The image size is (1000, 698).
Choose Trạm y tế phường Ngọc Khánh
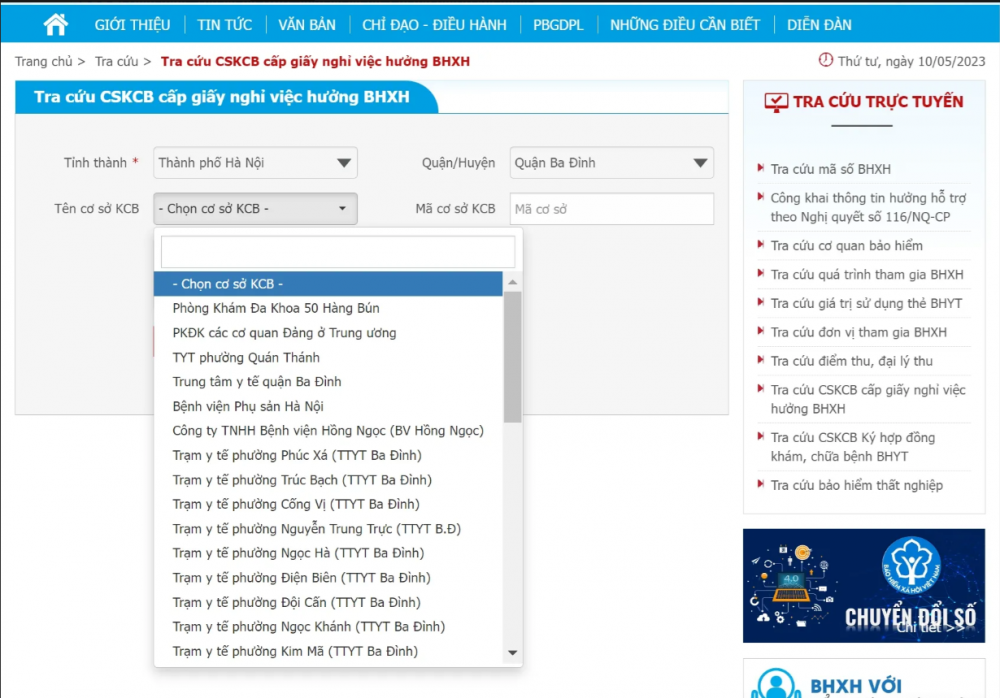pyautogui.click(x=328, y=627)
